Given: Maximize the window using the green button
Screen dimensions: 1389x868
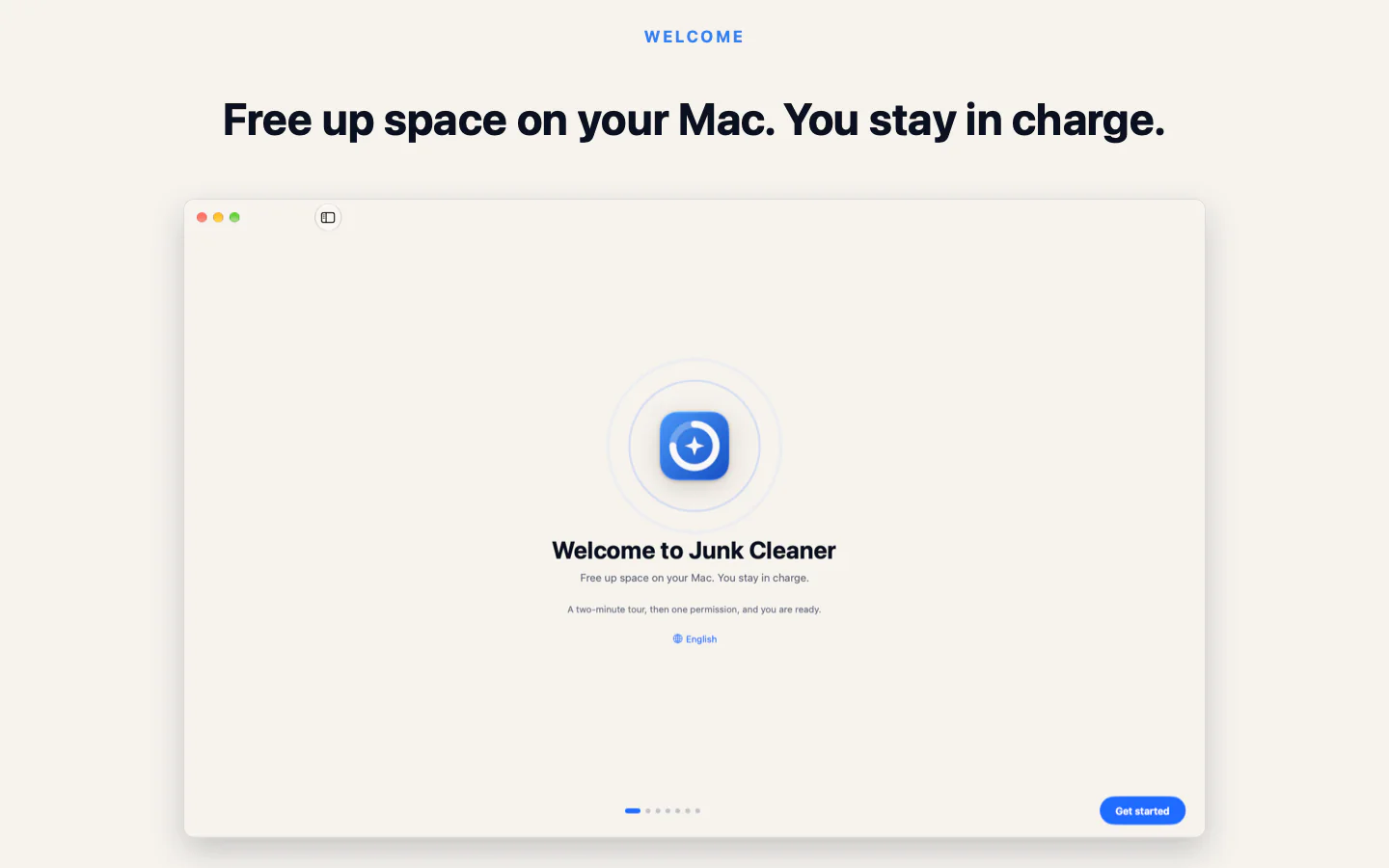Looking at the screenshot, I should click(234, 217).
